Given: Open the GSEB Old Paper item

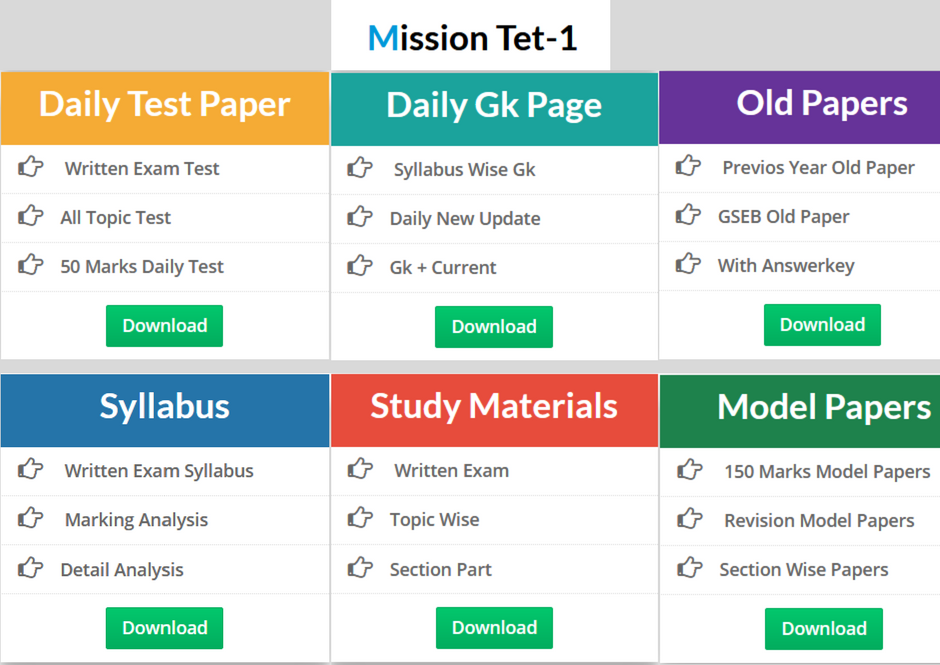Looking at the screenshot, I should tap(785, 216).
